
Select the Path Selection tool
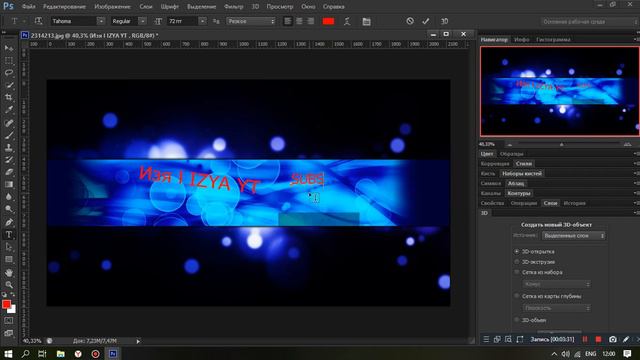pyautogui.click(x=9, y=247)
